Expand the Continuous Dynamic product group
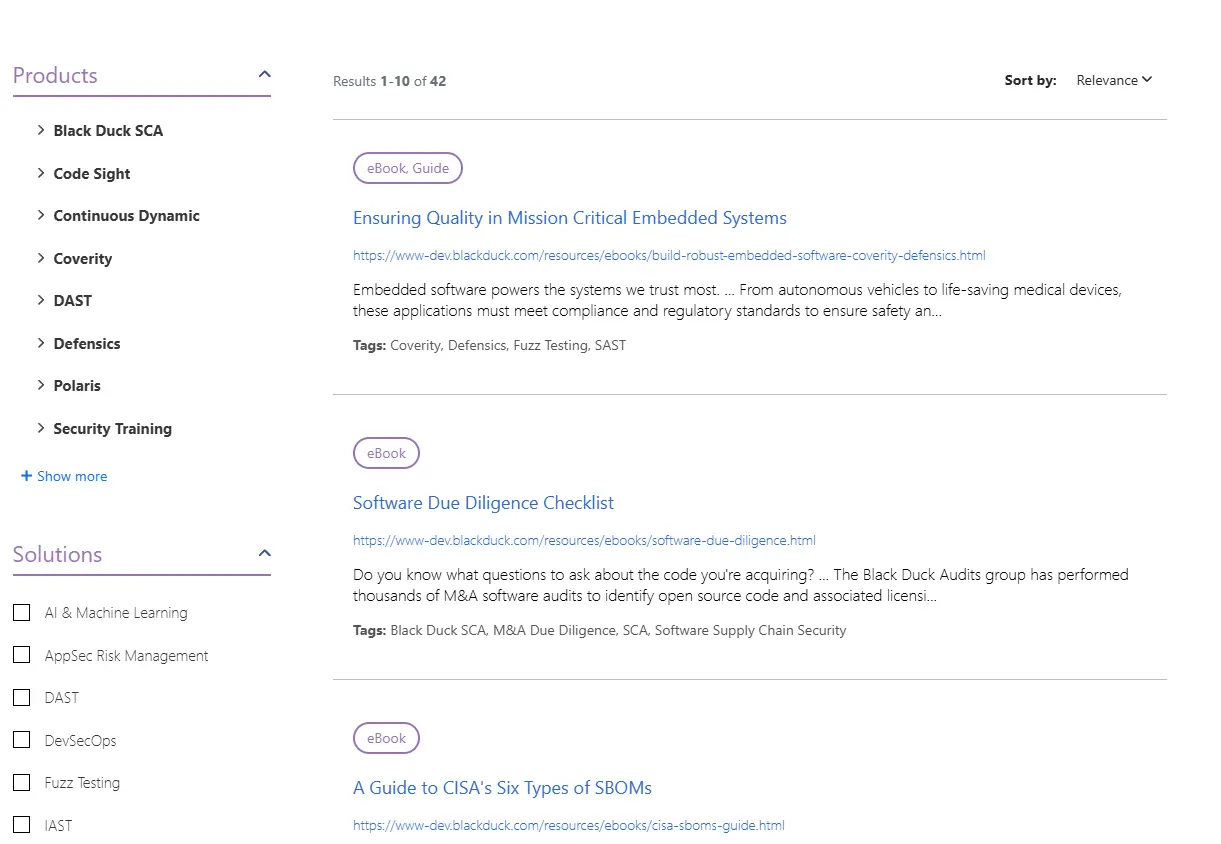Viewport: 1221px width, 844px height. (41, 215)
